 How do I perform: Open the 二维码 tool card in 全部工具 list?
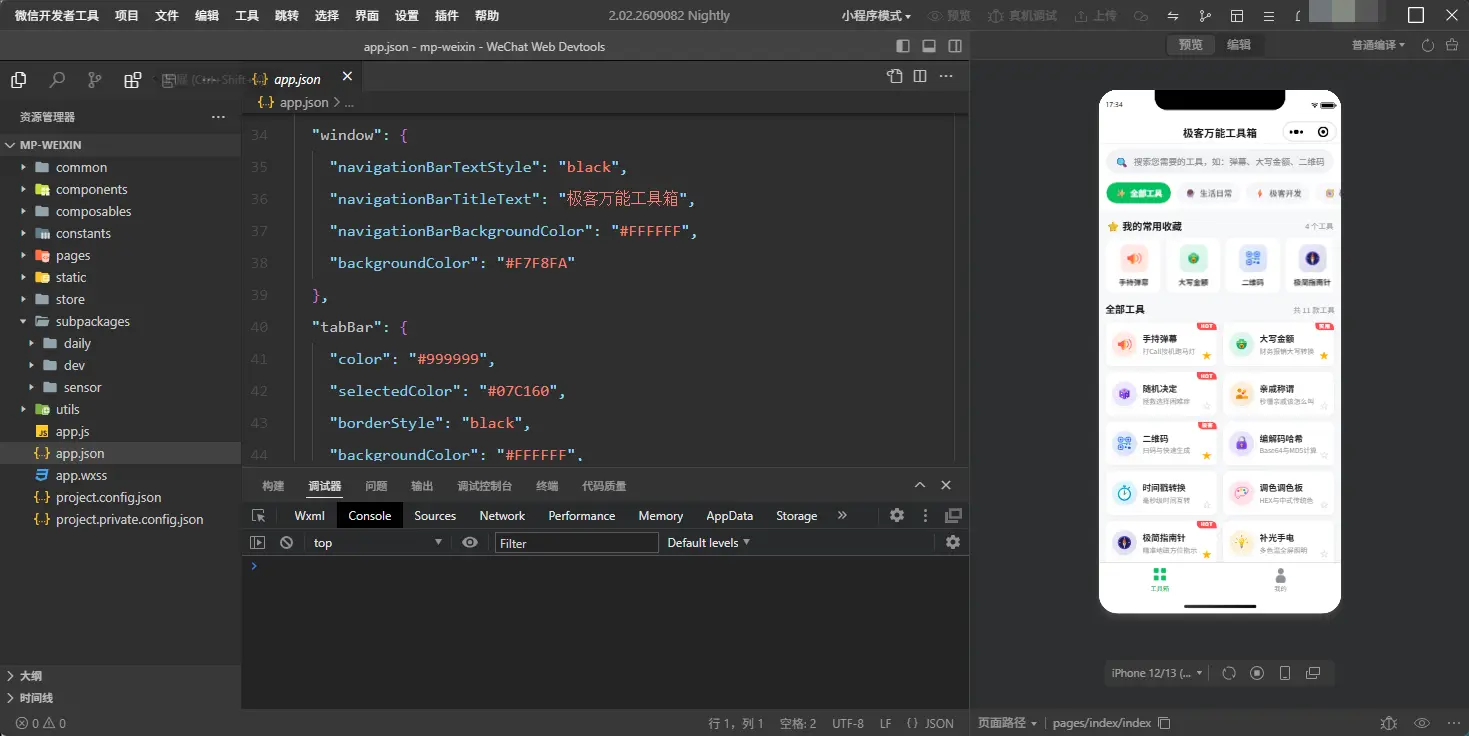[1162, 443]
